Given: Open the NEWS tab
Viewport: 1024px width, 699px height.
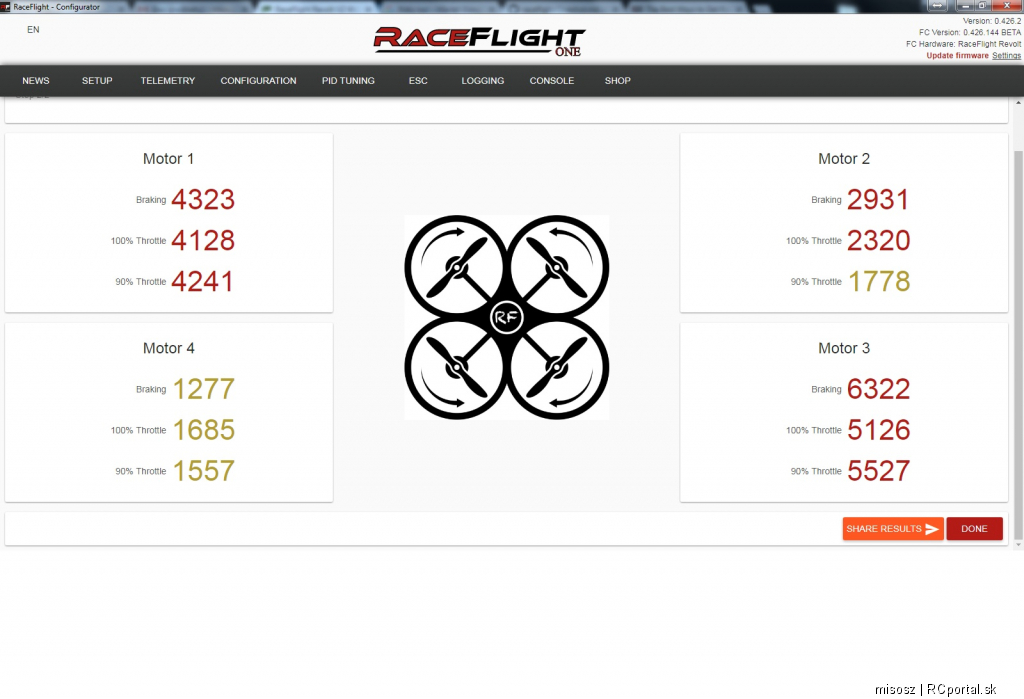Looking at the screenshot, I should point(35,81).
